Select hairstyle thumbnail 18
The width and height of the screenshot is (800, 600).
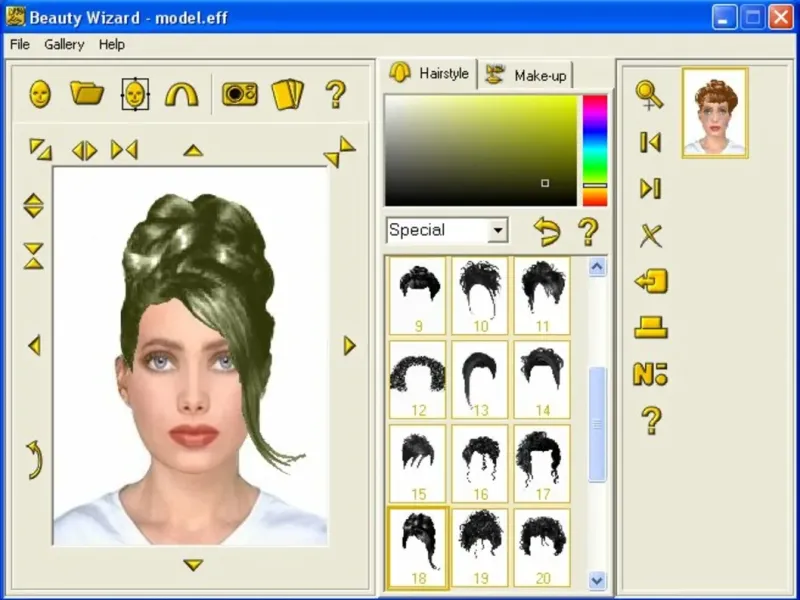(x=417, y=547)
